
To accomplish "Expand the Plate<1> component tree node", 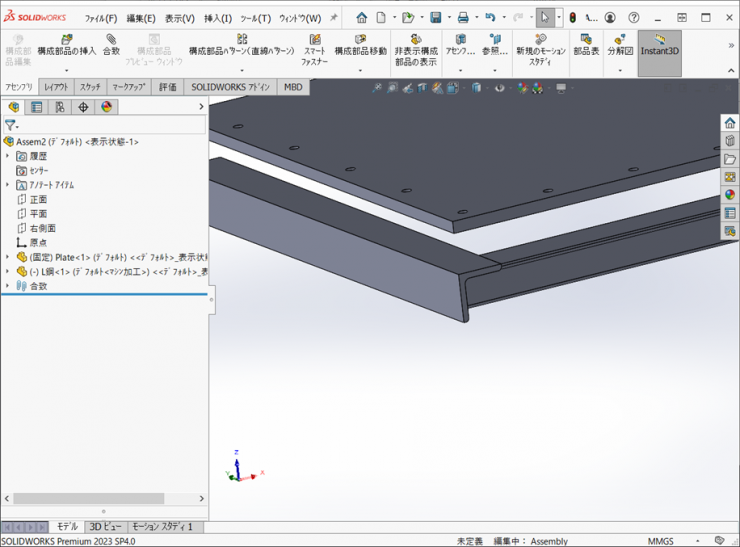I will pyautogui.click(x=8, y=257).
